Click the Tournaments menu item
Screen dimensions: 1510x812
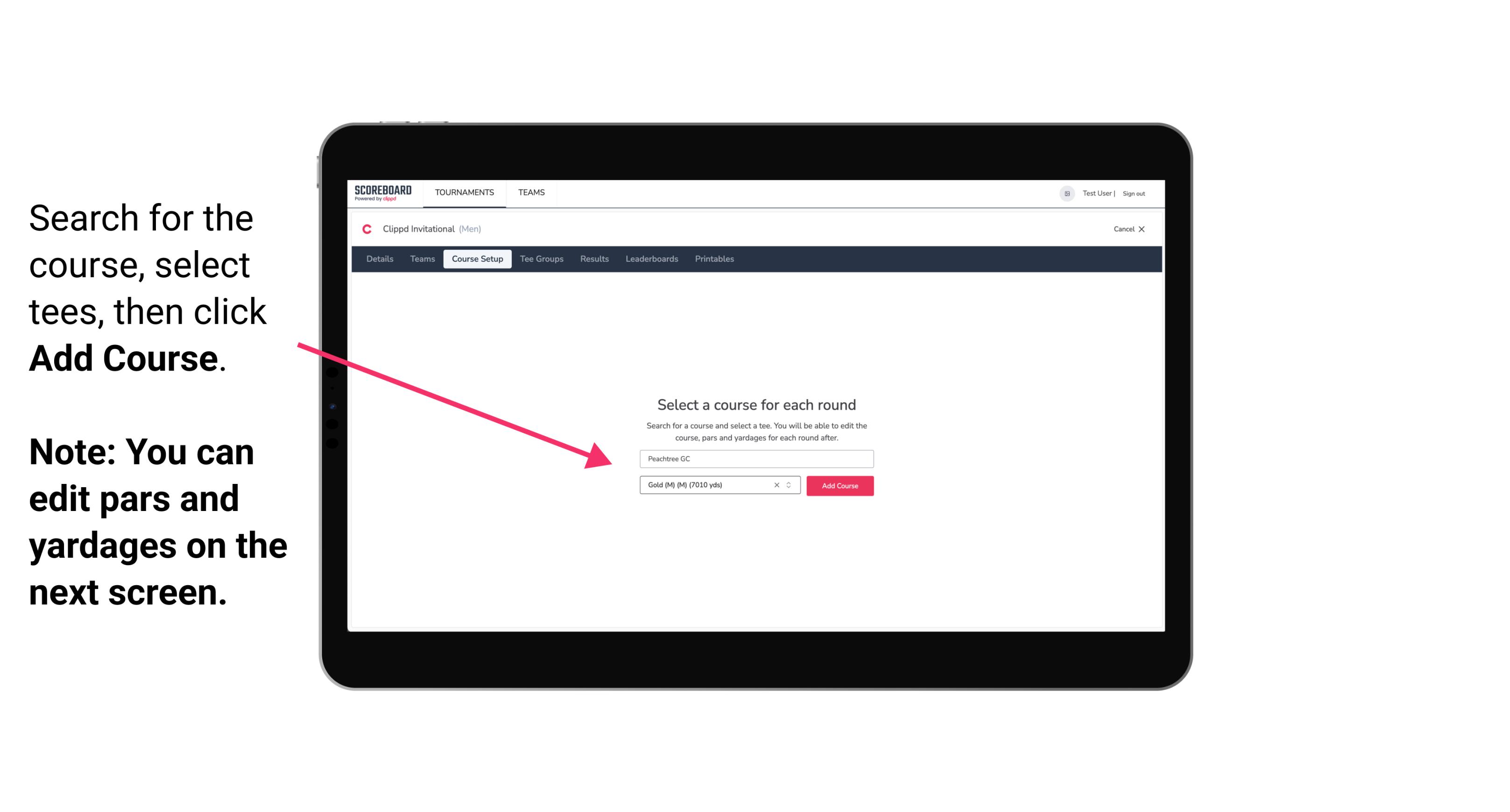464,192
